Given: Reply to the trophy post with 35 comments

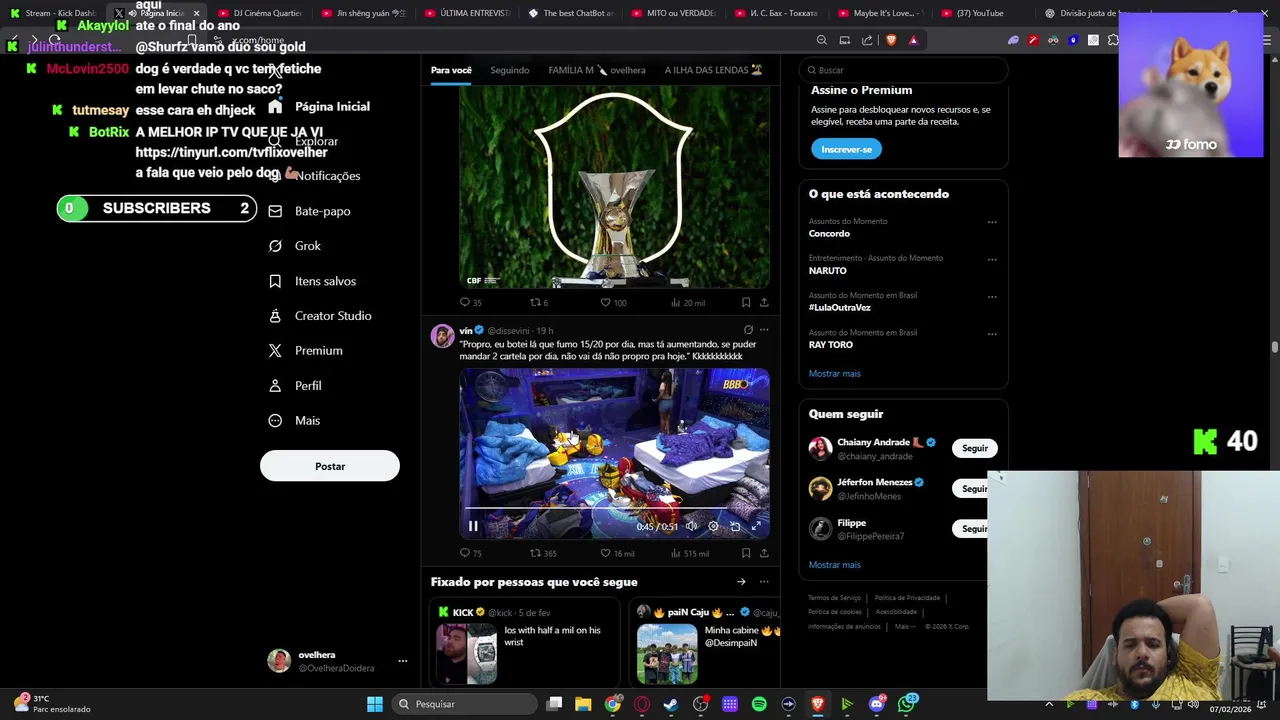Looking at the screenshot, I should (x=470, y=303).
